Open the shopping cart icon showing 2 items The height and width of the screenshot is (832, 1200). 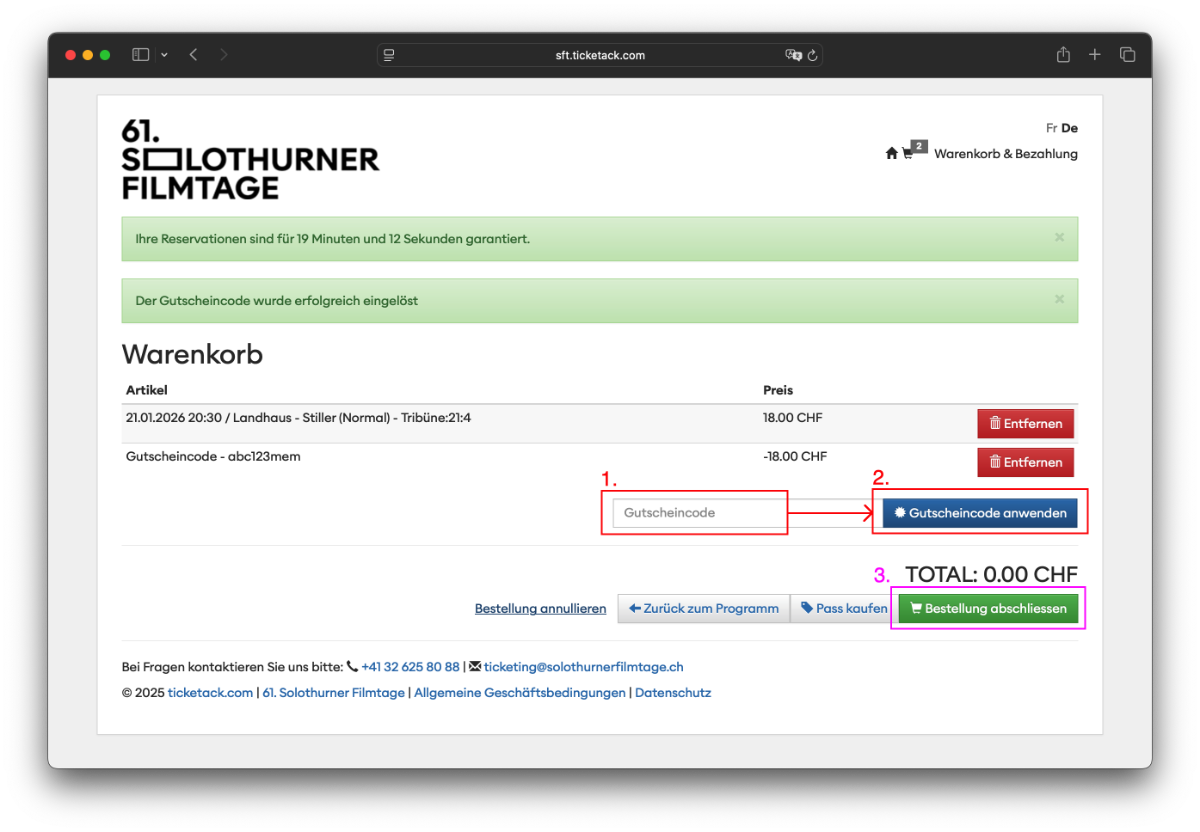click(906, 155)
